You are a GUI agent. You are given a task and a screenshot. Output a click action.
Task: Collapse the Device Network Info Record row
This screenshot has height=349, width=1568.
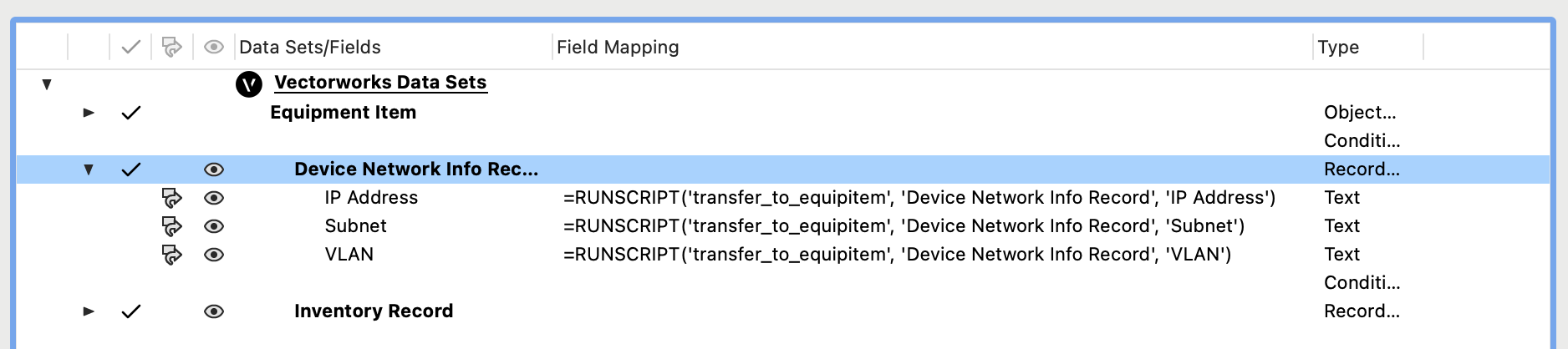pyautogui.click(x=89, y=169)
